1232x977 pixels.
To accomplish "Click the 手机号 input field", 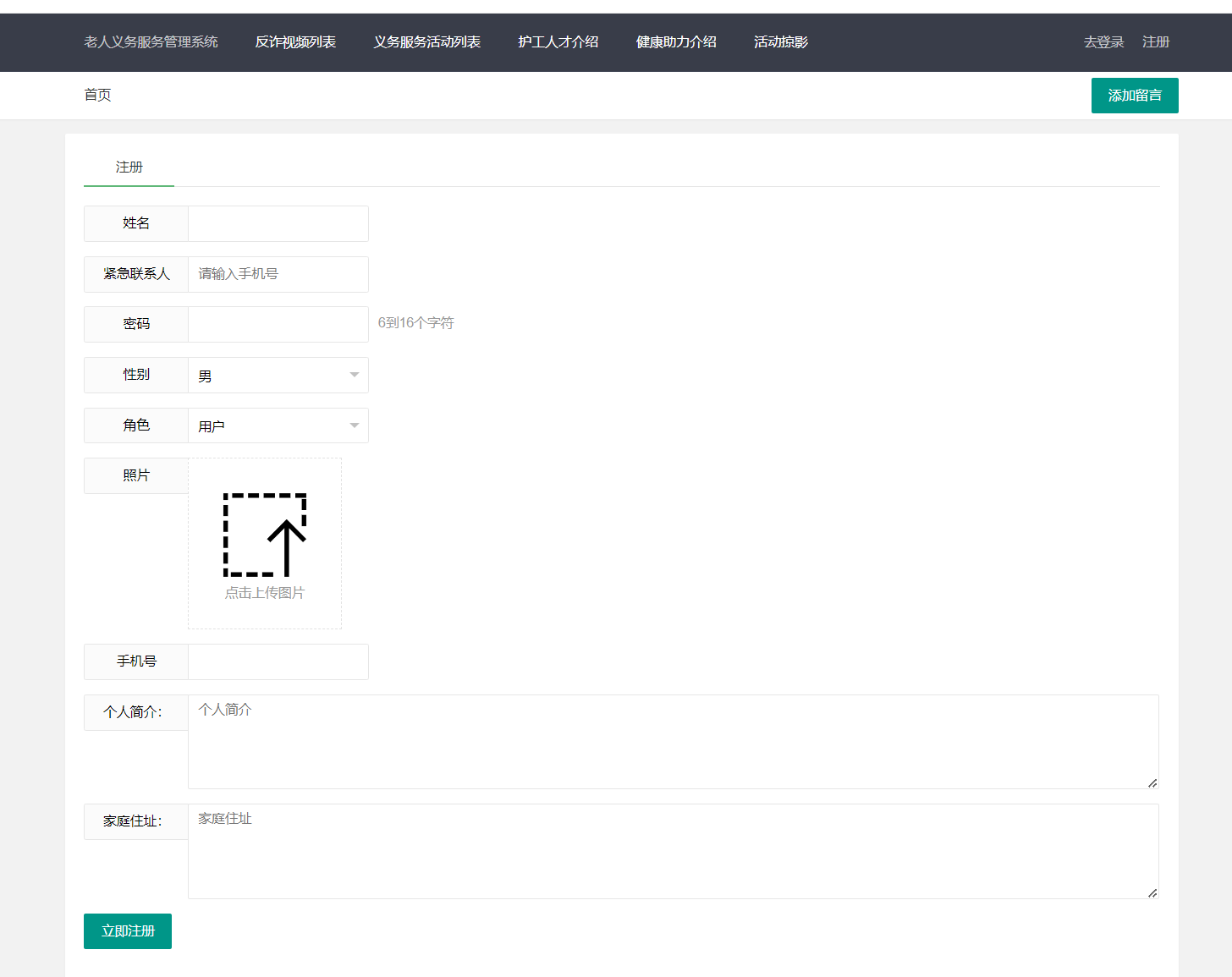I will [x=278, y=661].
